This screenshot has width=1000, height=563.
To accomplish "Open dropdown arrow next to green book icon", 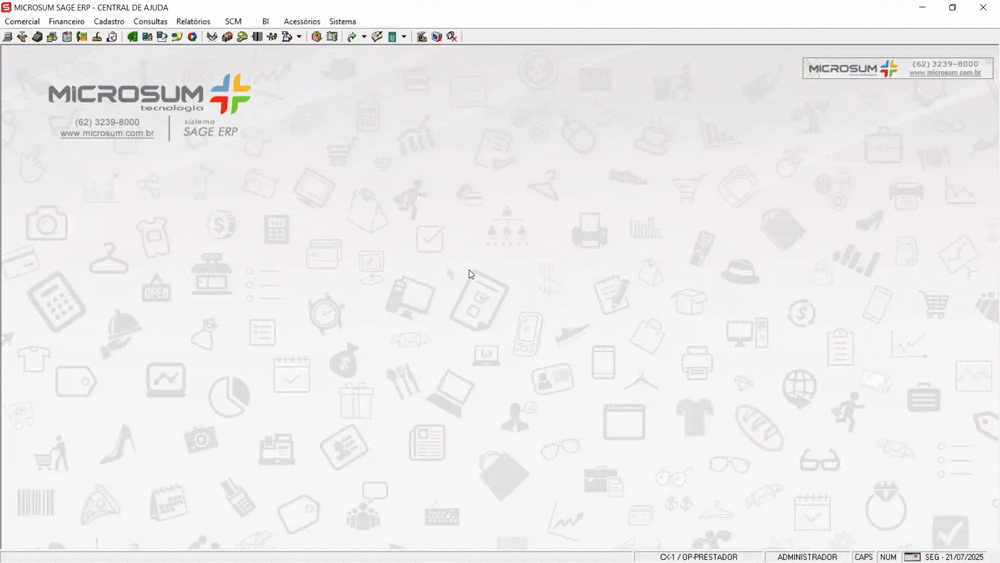I will click(x=404, y=37).
